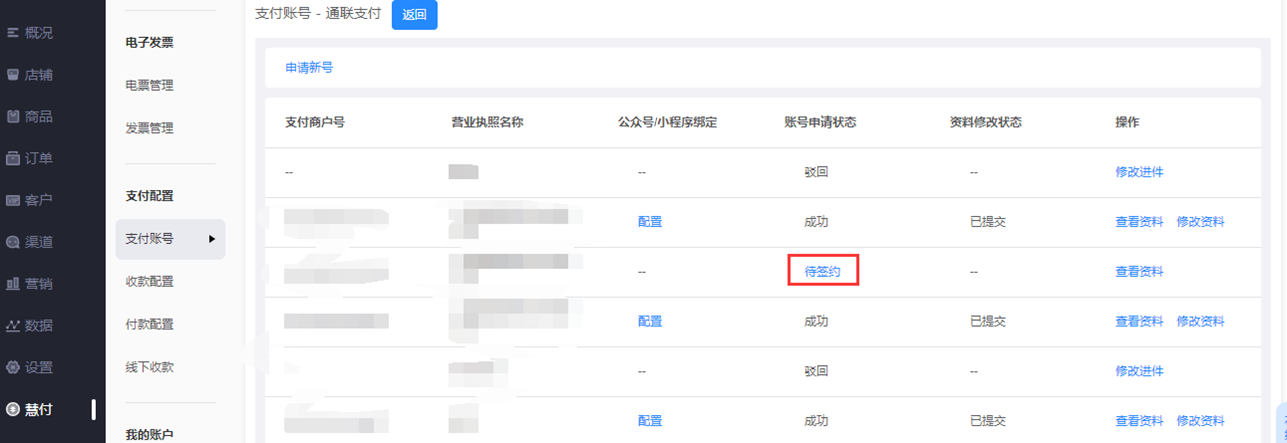This screenshot has height=443, width=1287.
Task: Click the 客户 customers icon
Action: (13, 200)
